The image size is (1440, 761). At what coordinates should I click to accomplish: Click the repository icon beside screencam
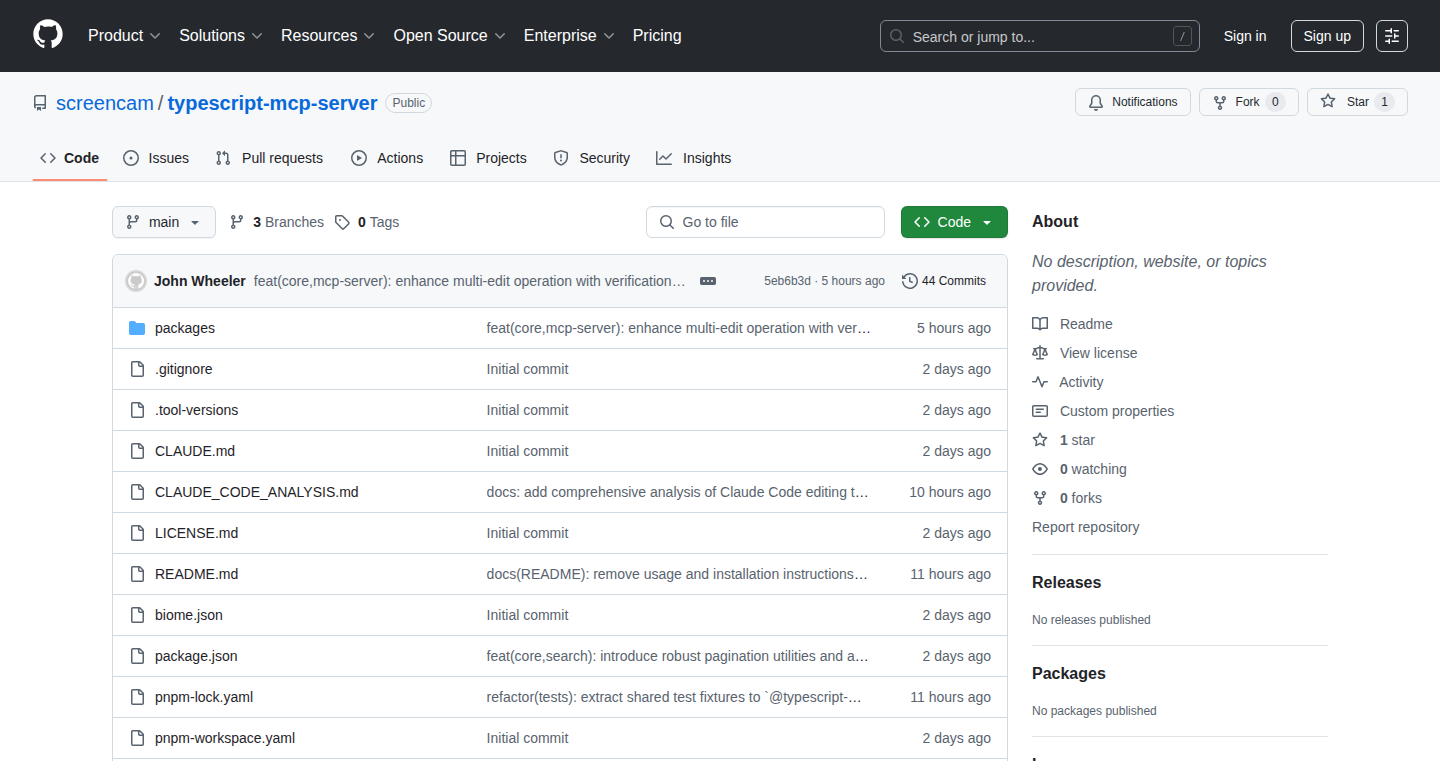click(x=40, y=103)
